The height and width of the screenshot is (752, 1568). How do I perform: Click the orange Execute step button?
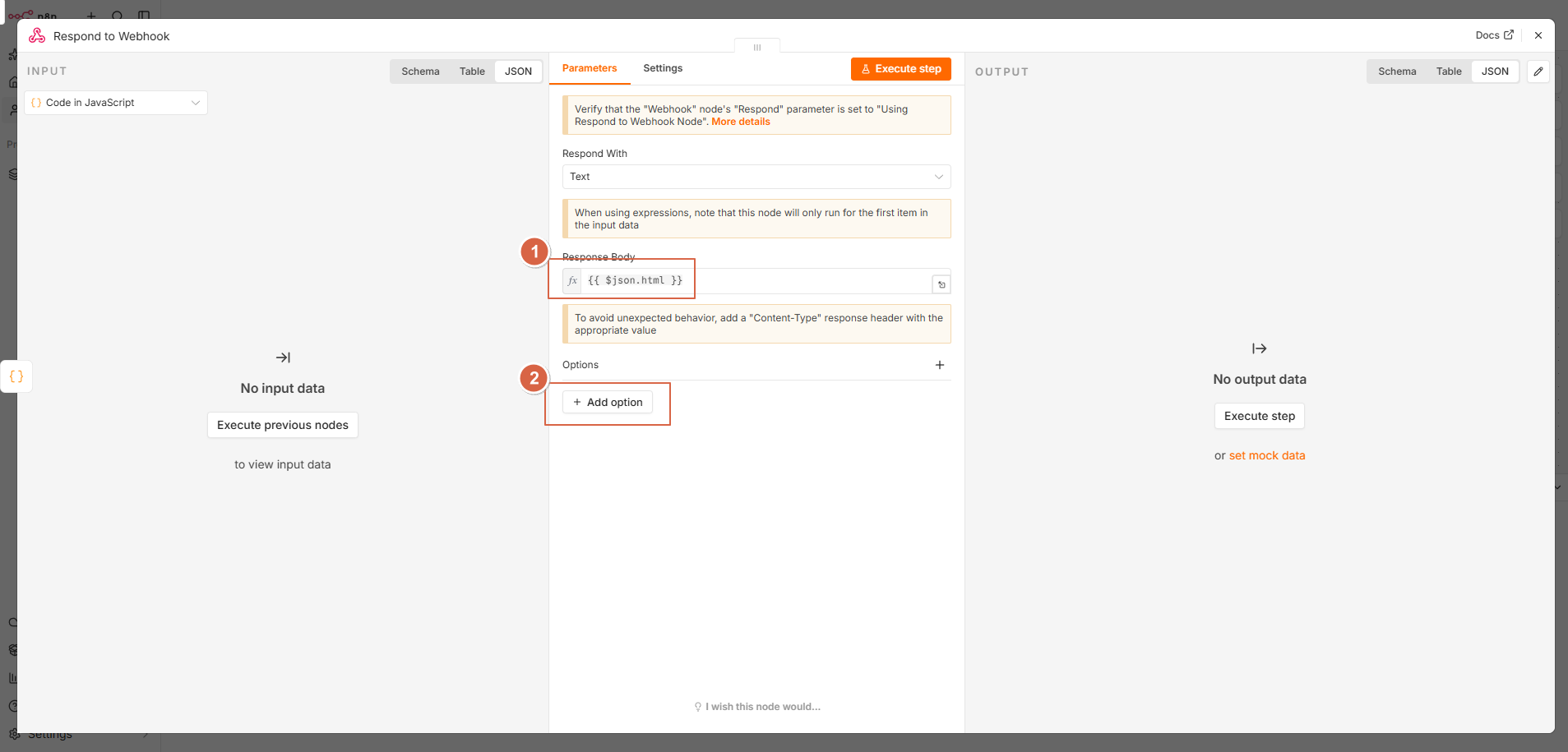point(901,69)
